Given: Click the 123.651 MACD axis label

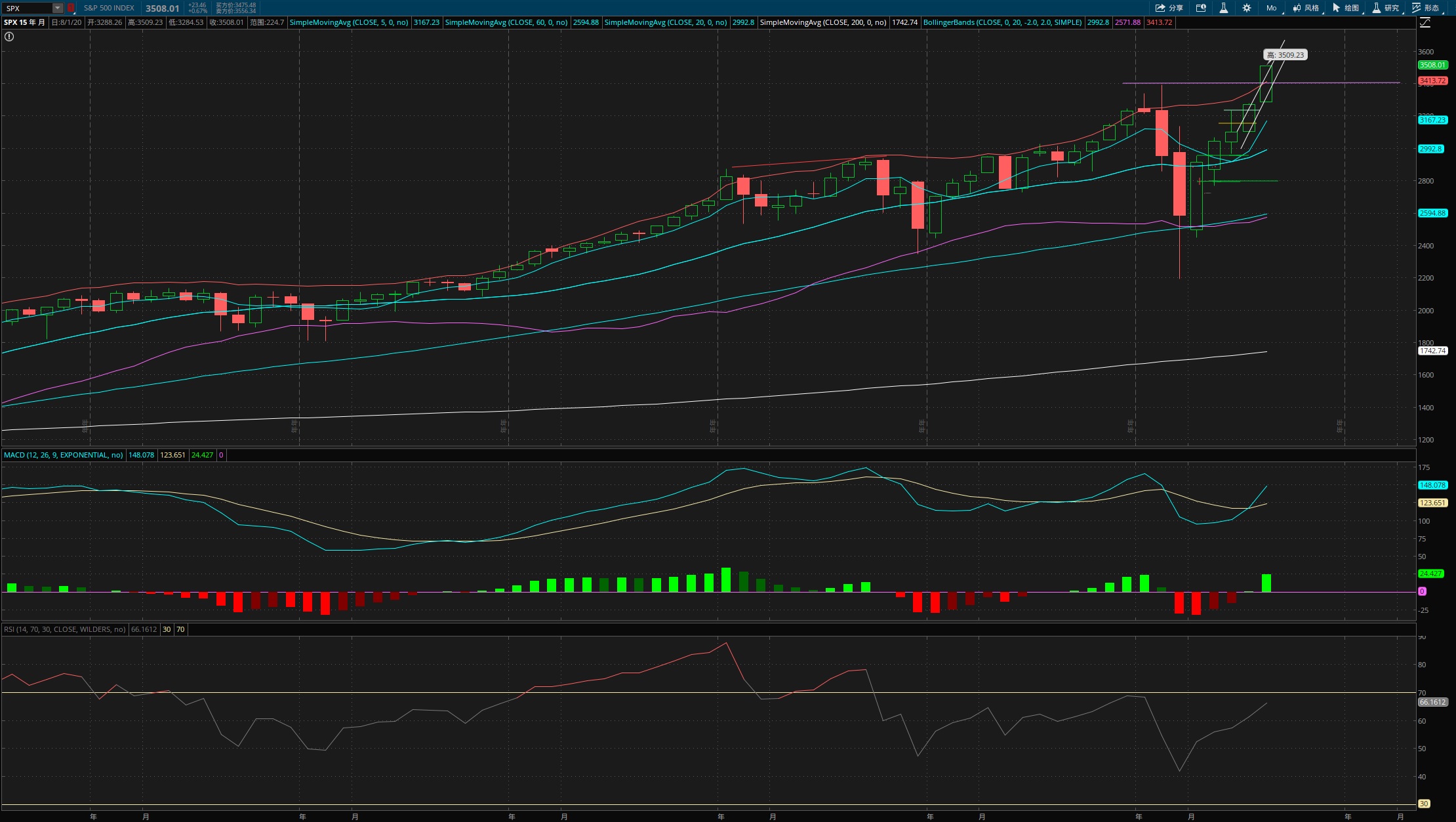Looking at the screenshot, I should 1432,503.
